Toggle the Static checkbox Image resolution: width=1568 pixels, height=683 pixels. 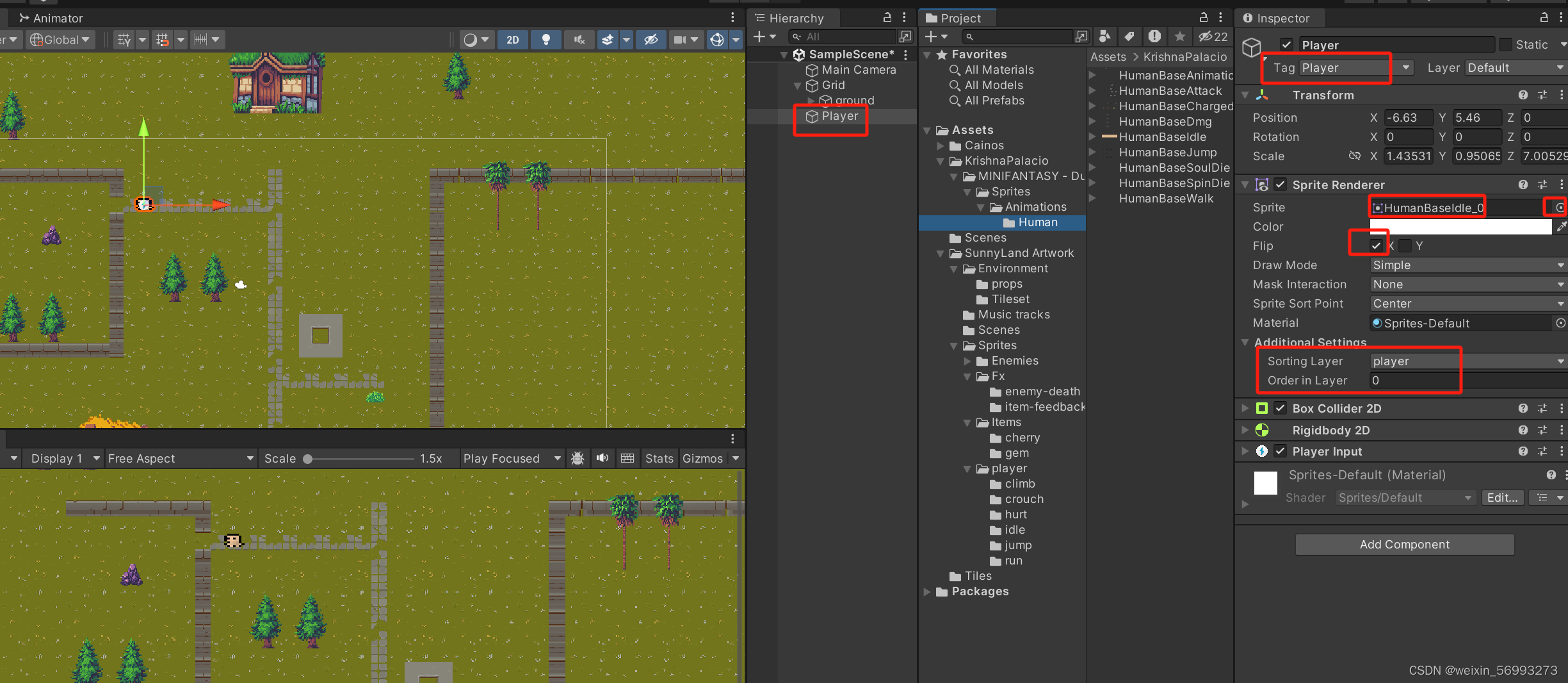[x=1505, y=45]
